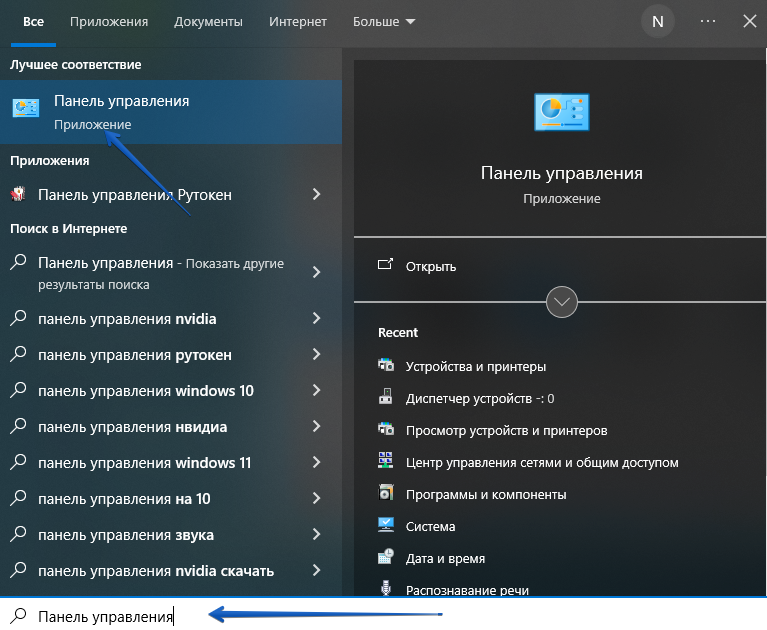Click the Rutoken control panel icon
The height and width of the screenshot is (630, 767).
tap(18, 195)
